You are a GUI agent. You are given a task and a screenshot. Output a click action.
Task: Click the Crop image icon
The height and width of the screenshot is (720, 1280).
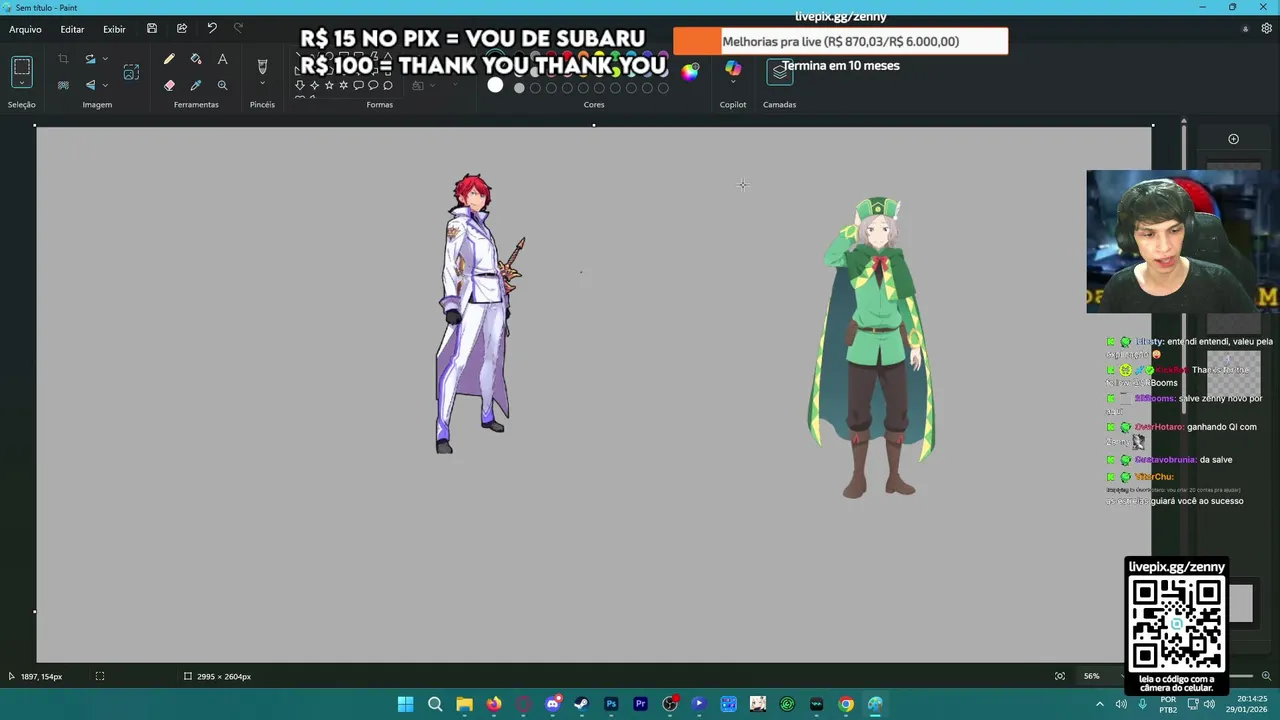pos(63,60)
